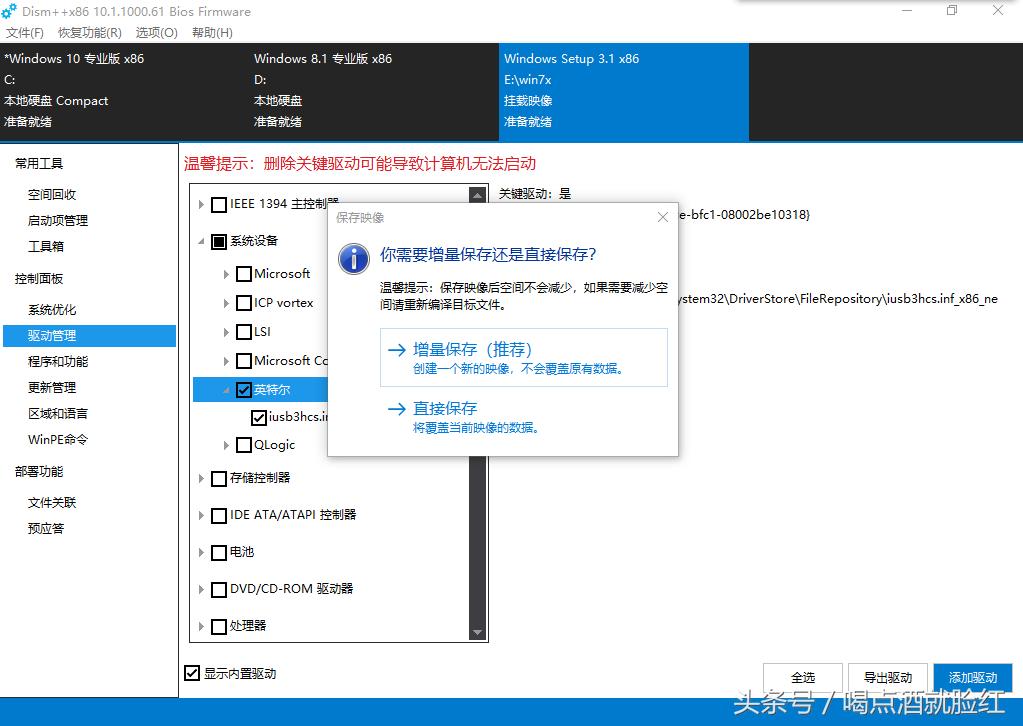Uncheck the 系统设备 checkbox
The image size is (1023, 726).
(219, 241)
